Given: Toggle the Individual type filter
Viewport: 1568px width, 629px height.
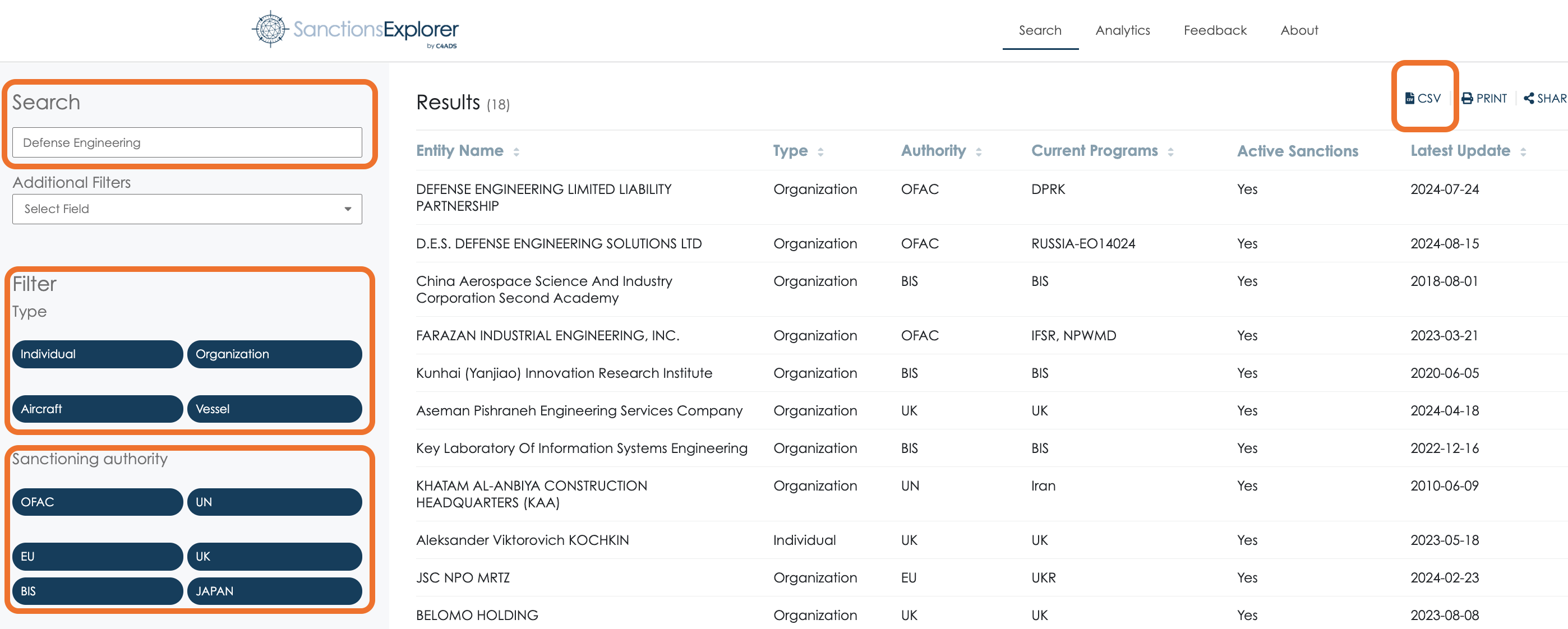Looking at the screenshot, I should tap(98, 354).
